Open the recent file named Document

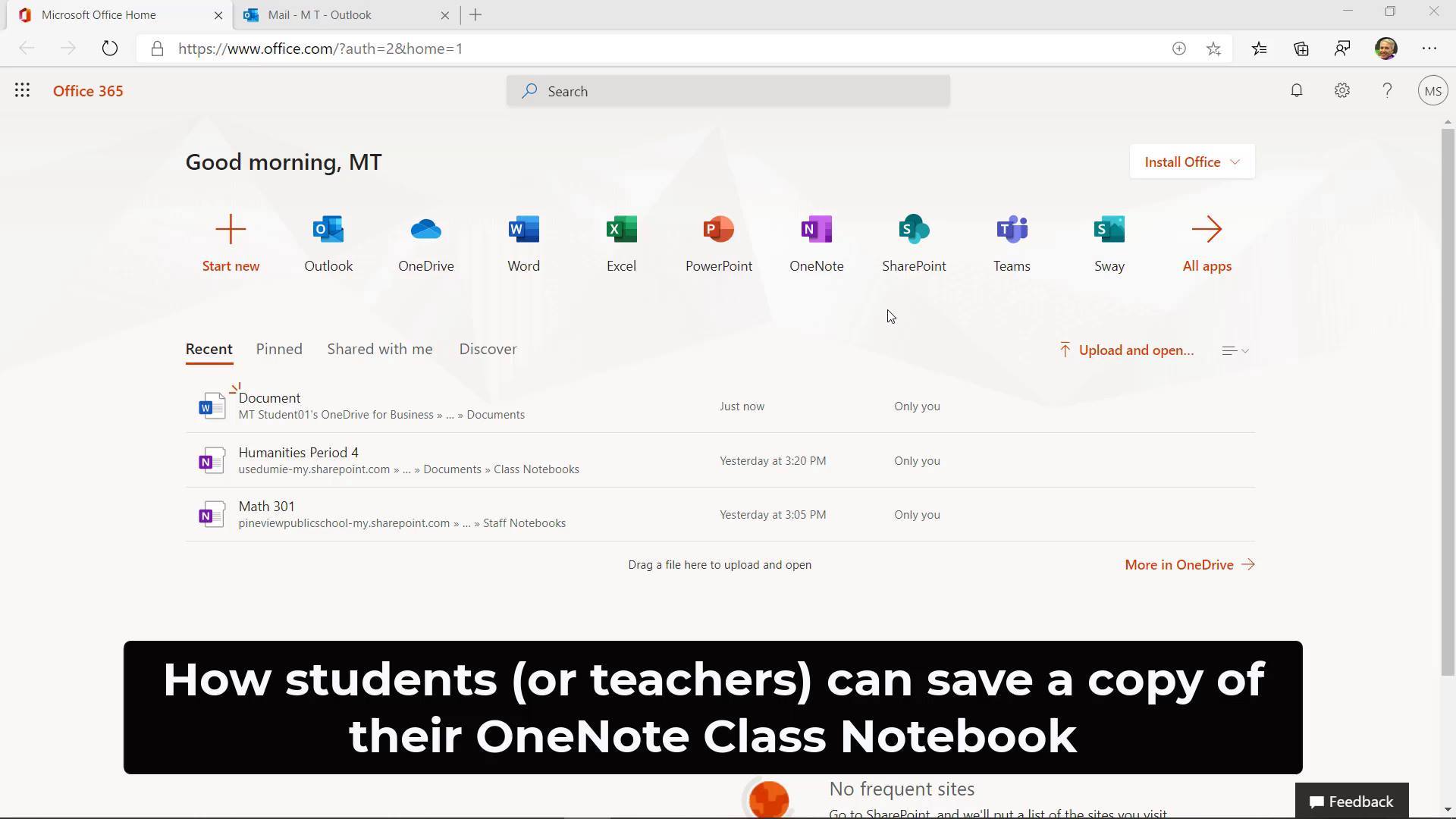269,398
